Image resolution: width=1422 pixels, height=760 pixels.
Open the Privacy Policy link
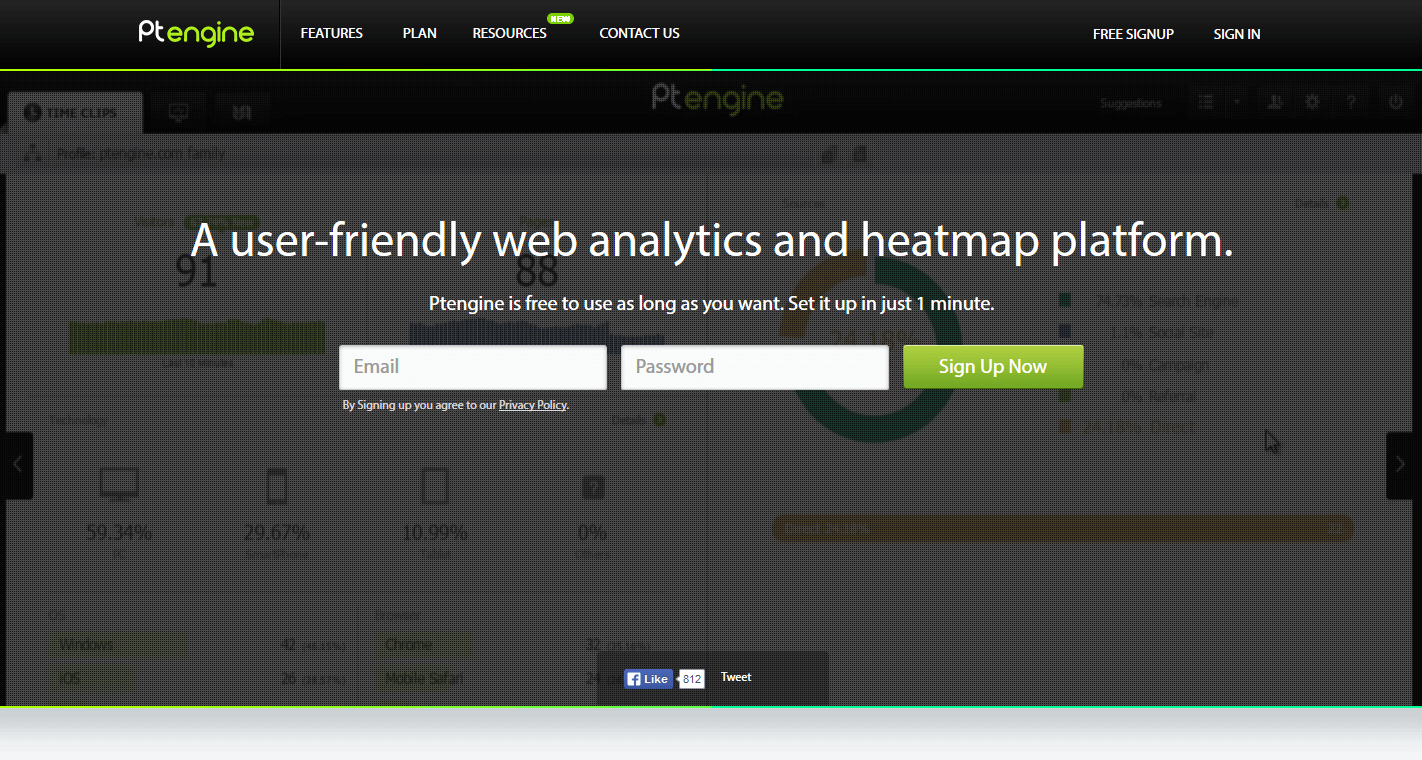pos(532,405)
